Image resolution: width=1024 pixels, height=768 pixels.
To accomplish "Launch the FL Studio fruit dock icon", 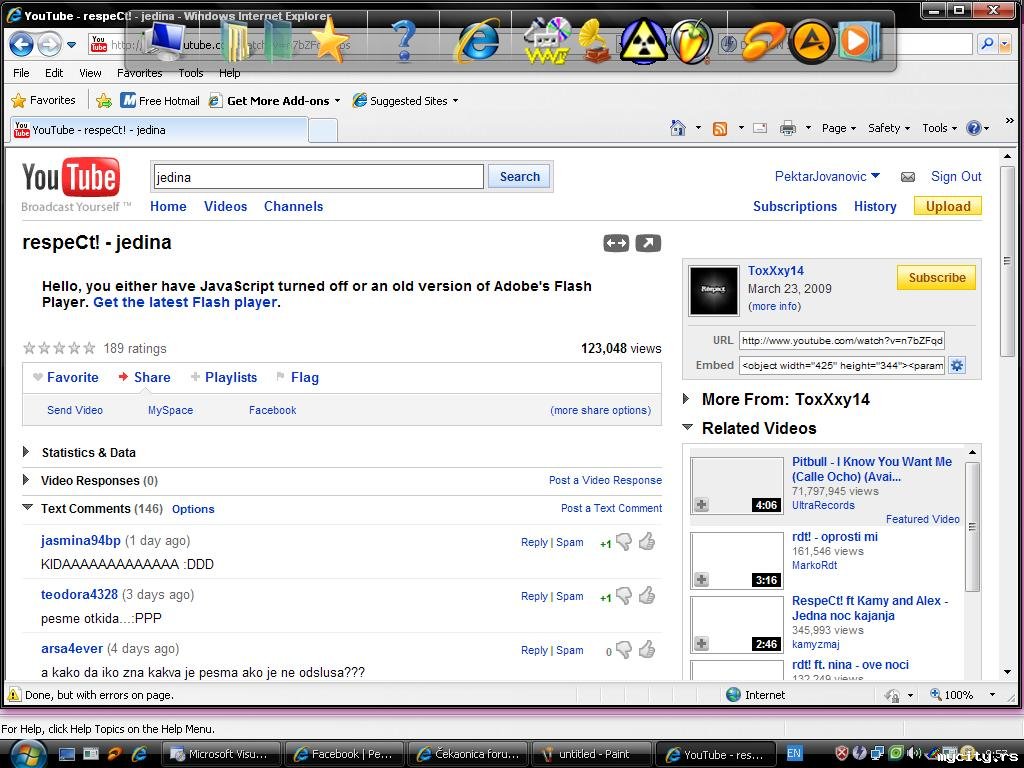I will [692, 41].
